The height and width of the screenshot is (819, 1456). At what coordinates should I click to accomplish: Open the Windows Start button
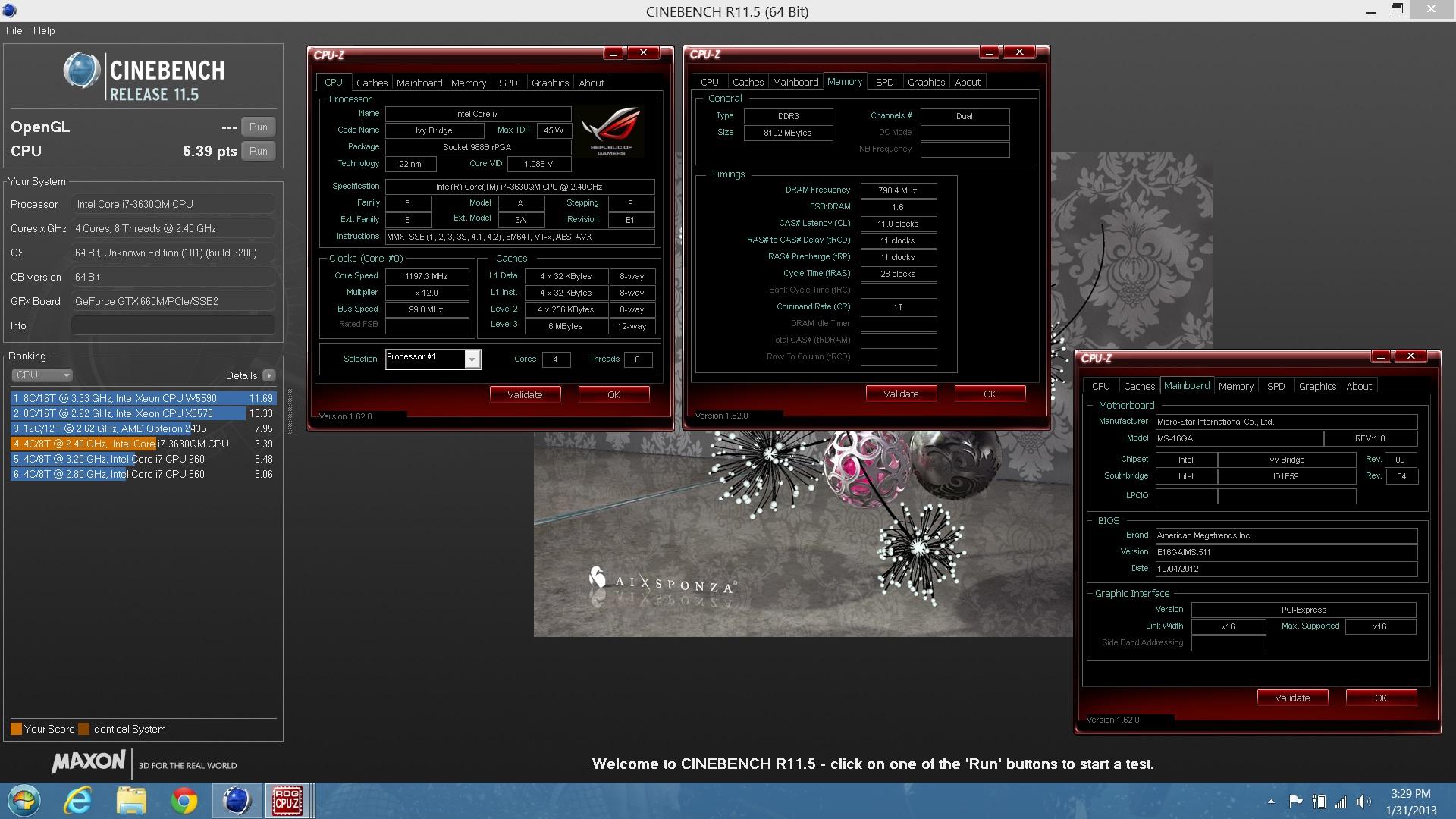click(x=24, y=801)
